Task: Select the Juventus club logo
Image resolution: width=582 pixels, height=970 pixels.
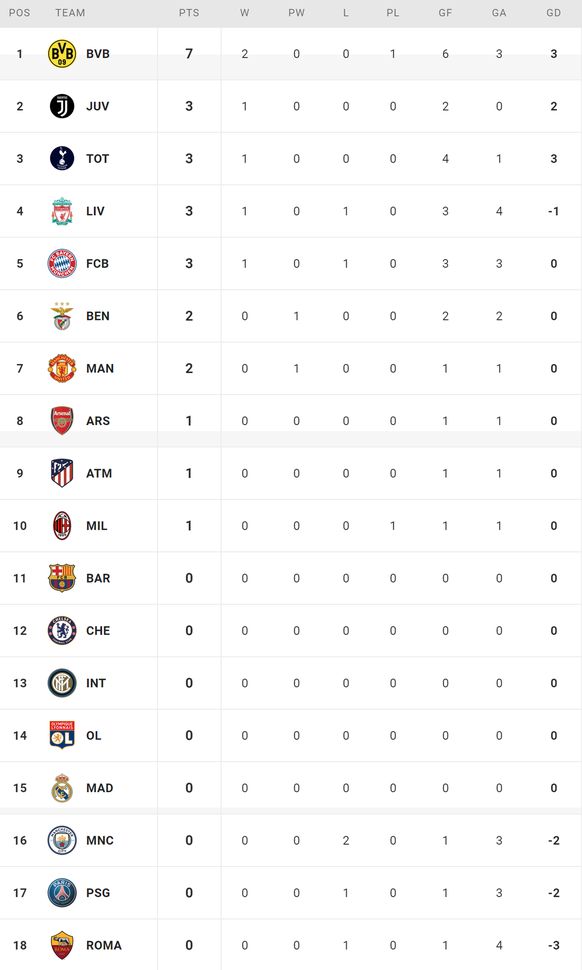Action: pos(62,106)
